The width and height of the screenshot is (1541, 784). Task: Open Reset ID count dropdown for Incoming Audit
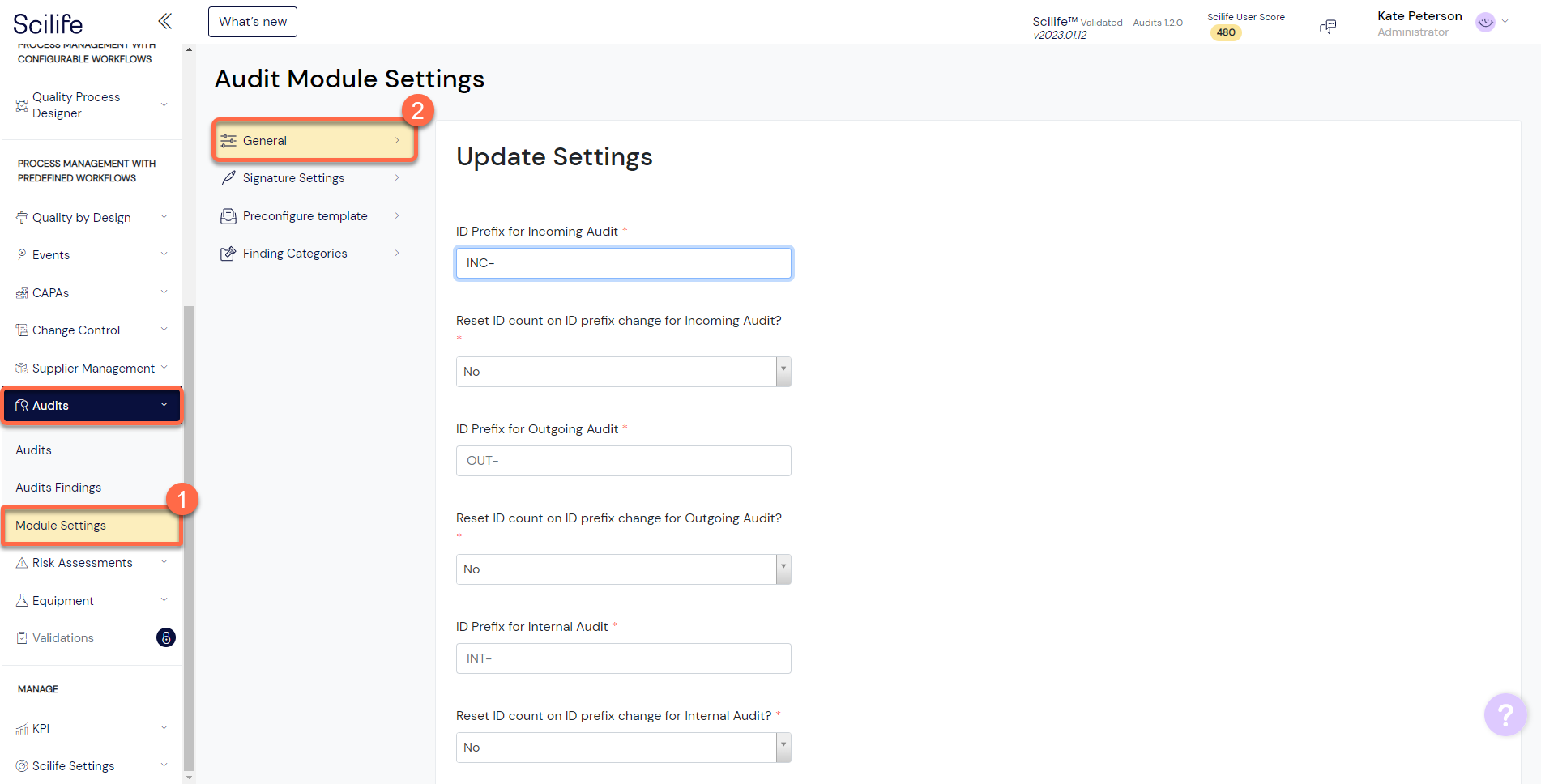[x=623, y=372]
